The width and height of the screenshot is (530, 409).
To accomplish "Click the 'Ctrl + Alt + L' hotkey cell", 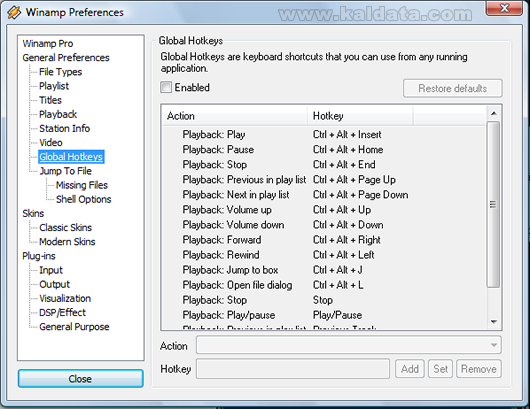I will 338,285.
